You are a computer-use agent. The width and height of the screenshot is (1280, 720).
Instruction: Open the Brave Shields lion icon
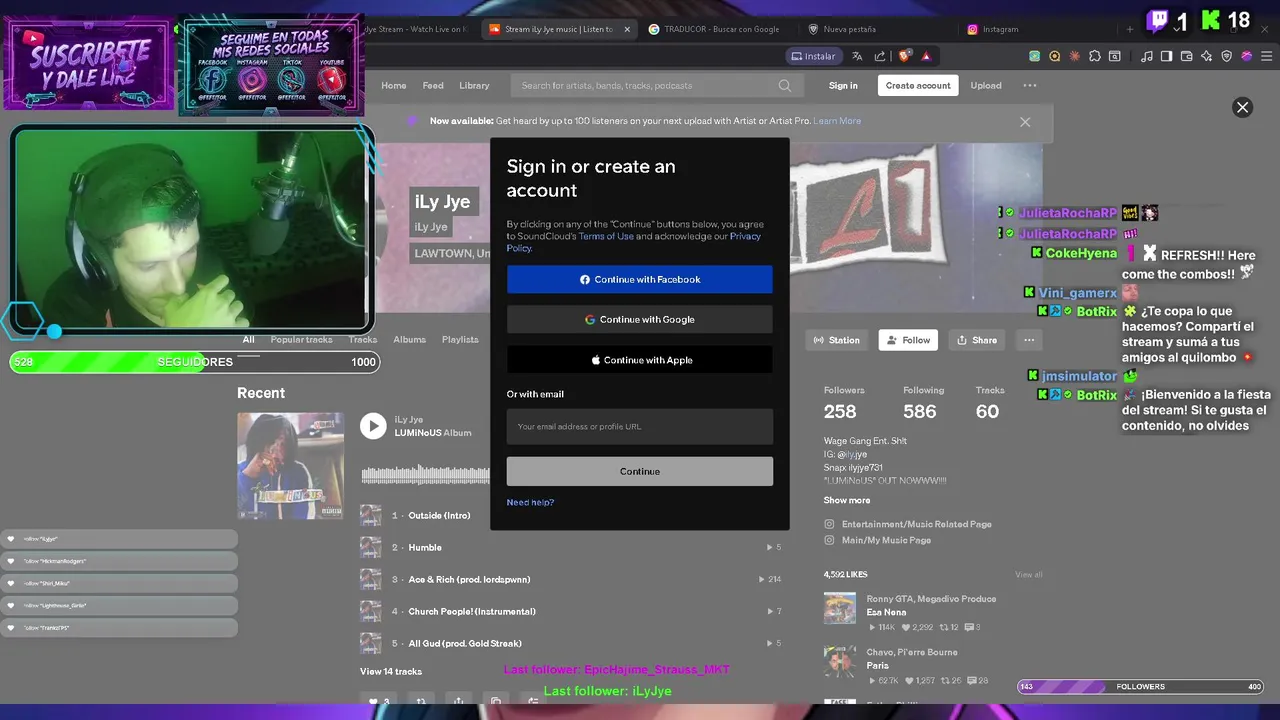pyautogui.click(x=905, y=56)
